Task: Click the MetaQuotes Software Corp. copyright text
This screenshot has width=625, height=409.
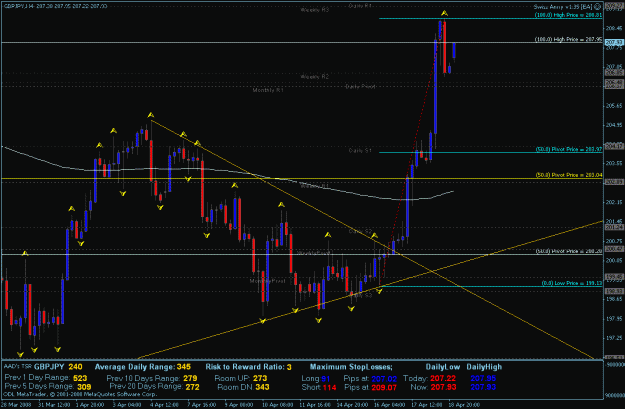Action: tap(81, 395)
